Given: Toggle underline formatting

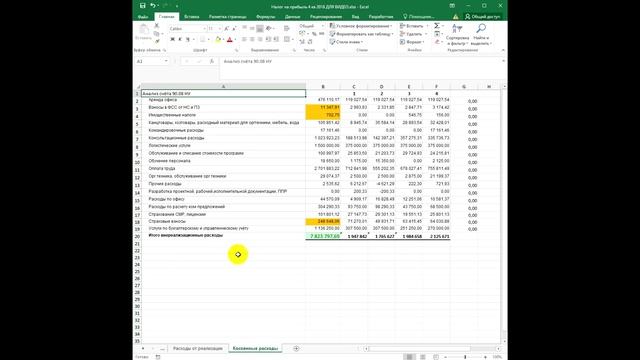Looking at the screenshot, I should (188, 40).
